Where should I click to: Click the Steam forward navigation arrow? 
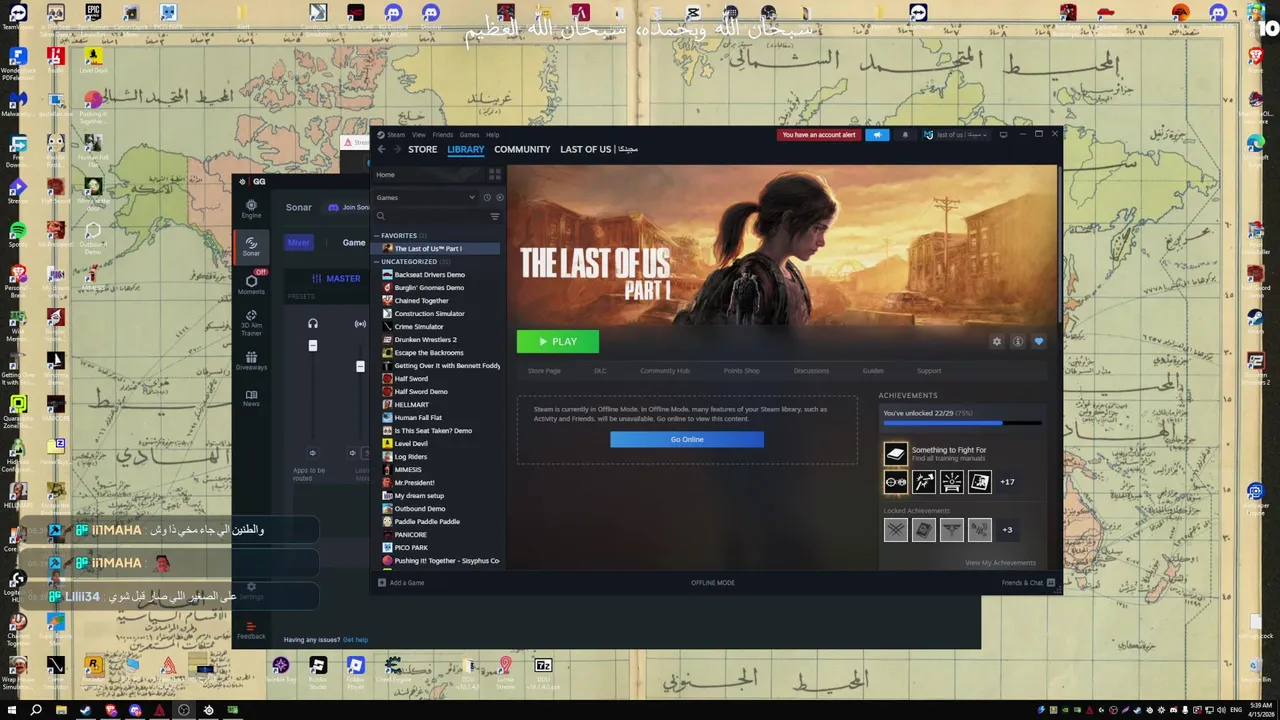(397, 149)
